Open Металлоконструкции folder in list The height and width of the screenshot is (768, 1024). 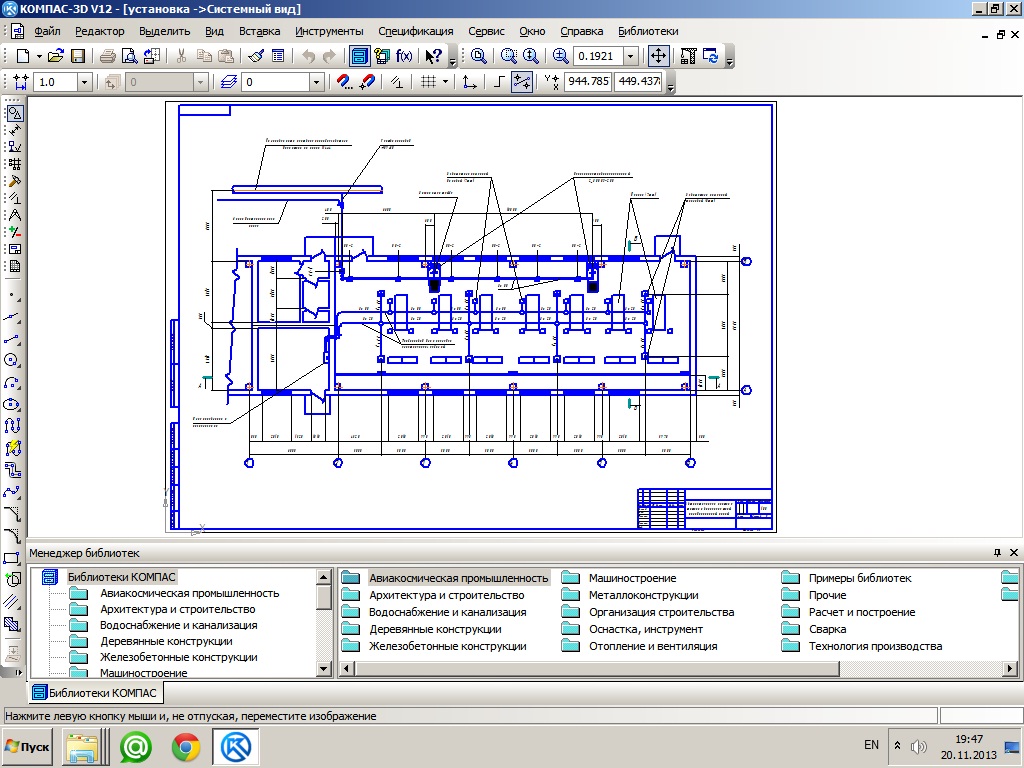click(x=643, y=595)
